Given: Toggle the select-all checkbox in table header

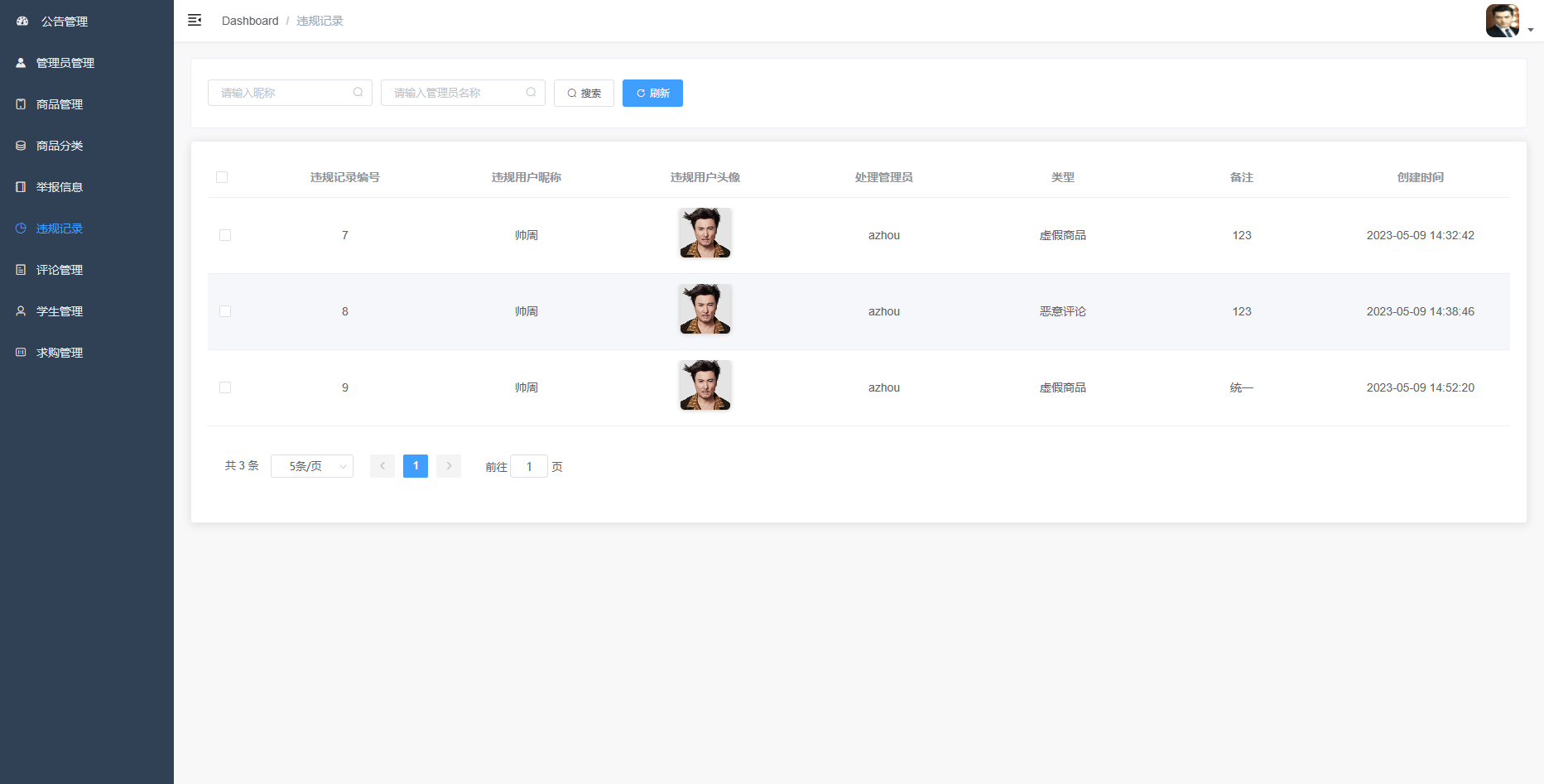Looking at the screenshot, I should [222, 177].
